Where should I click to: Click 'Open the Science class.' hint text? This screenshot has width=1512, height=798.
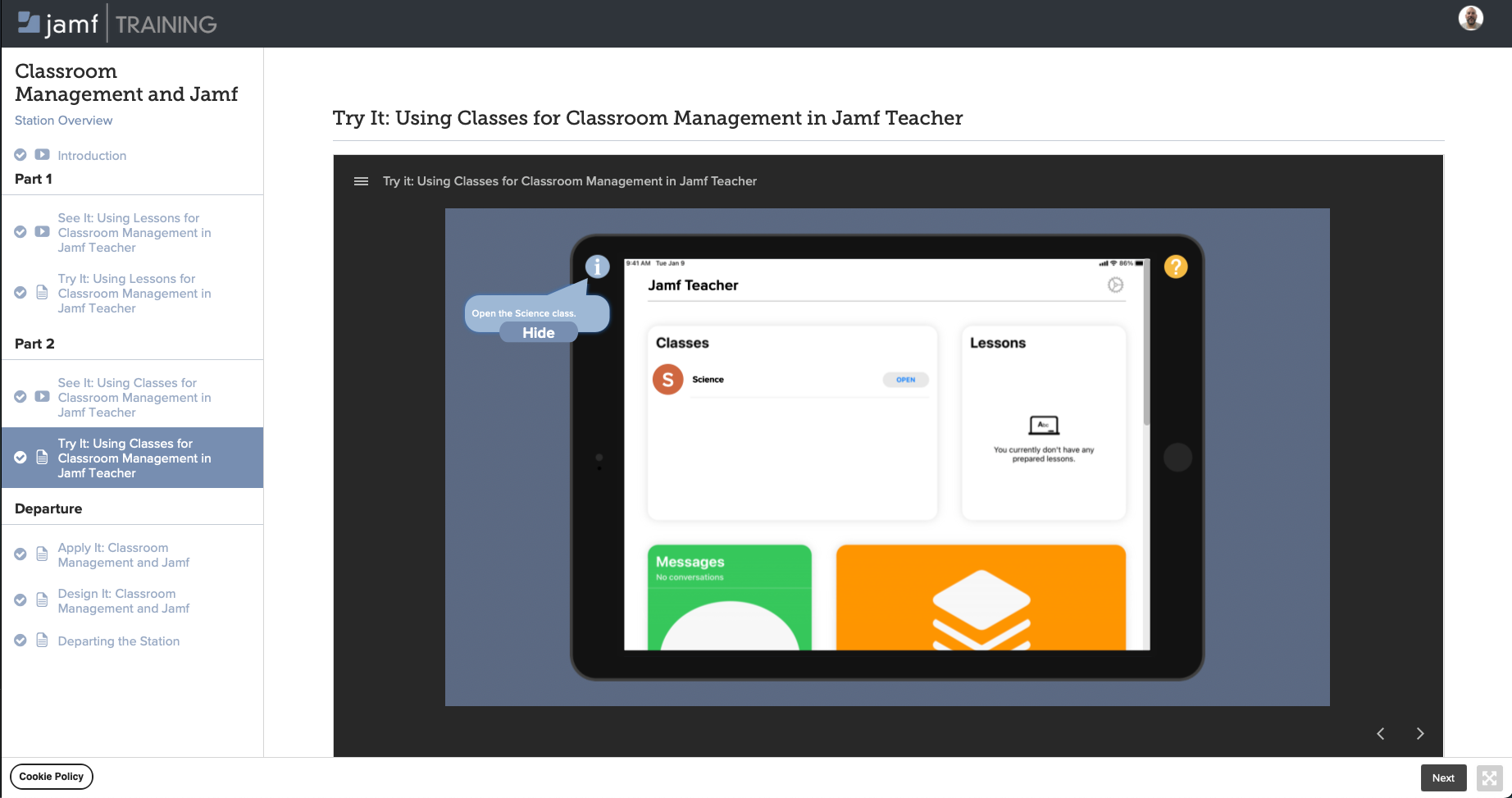(524, 313)
